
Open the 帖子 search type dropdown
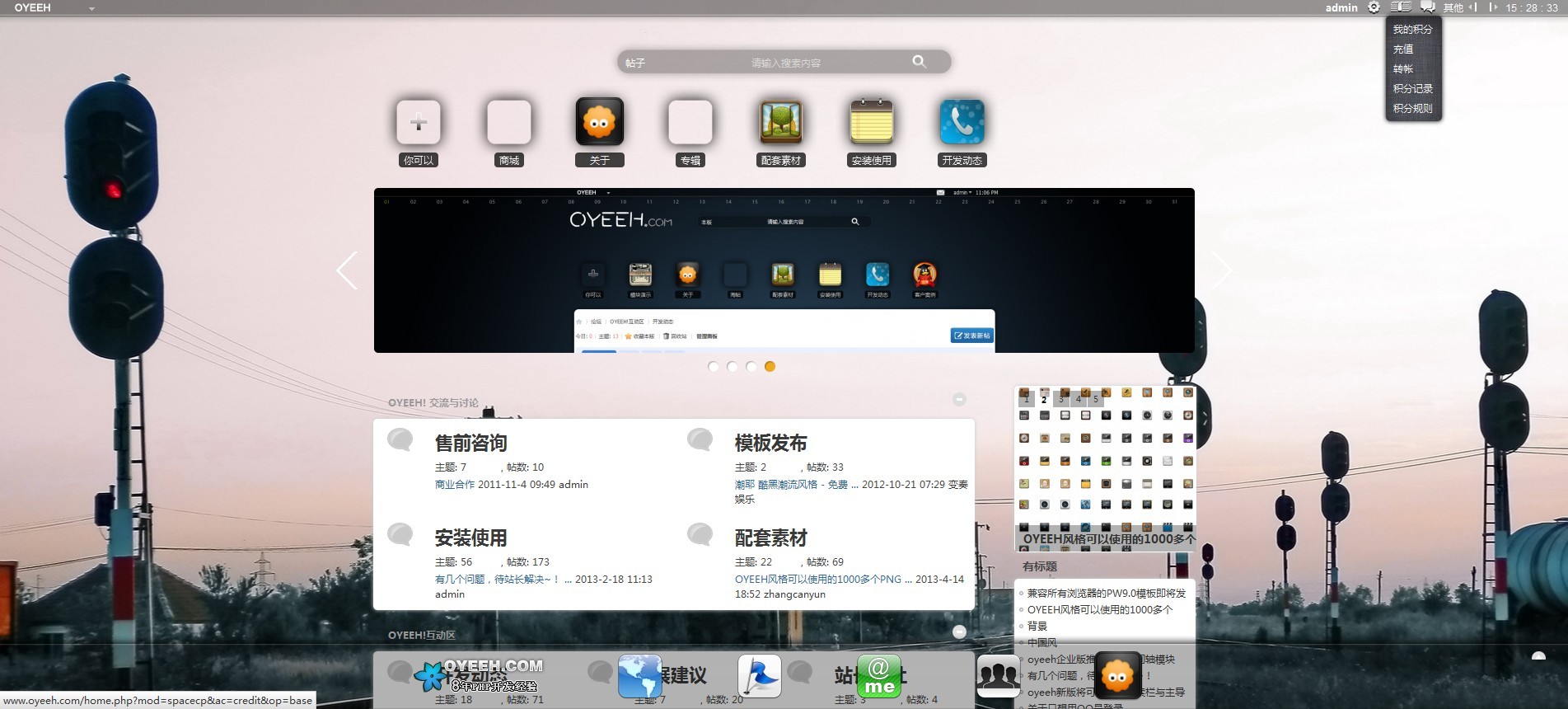pos(635,63)
